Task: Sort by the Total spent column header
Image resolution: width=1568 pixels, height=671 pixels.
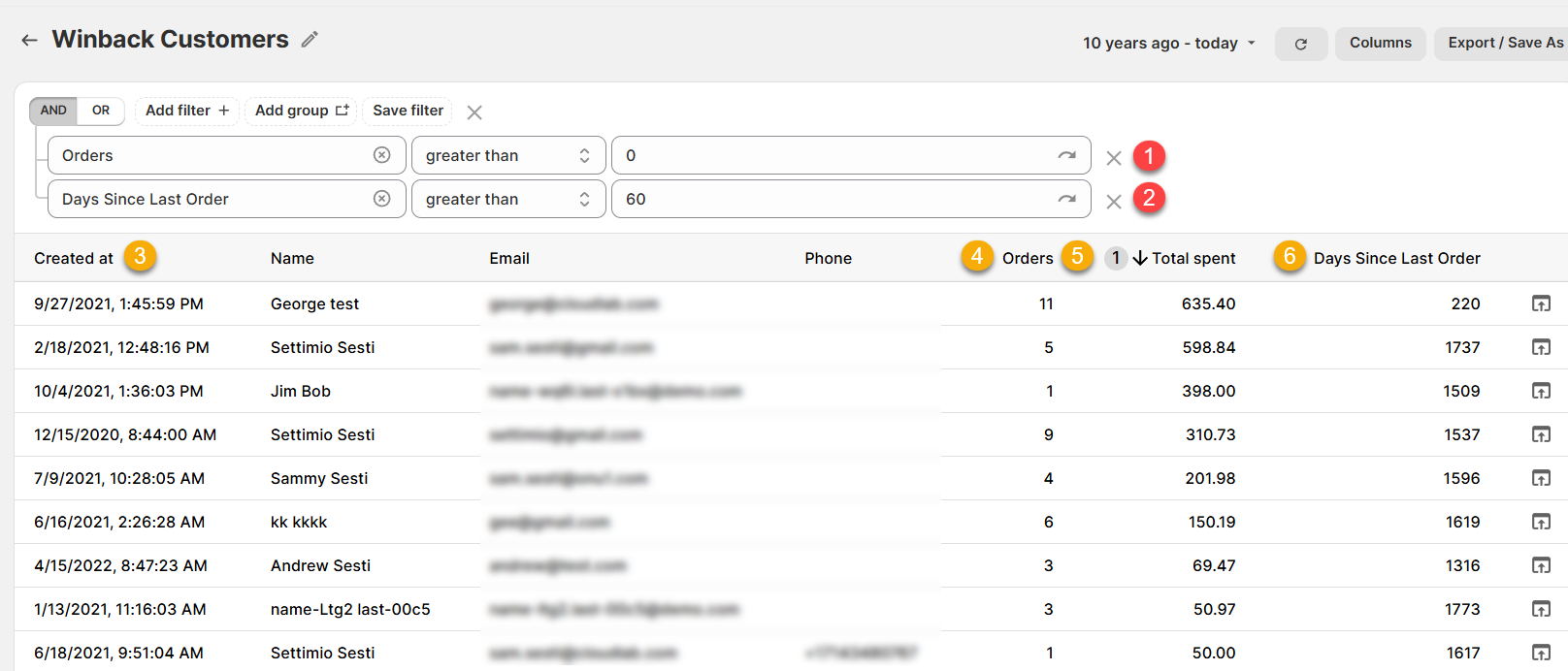Action: coord(1192,258)
